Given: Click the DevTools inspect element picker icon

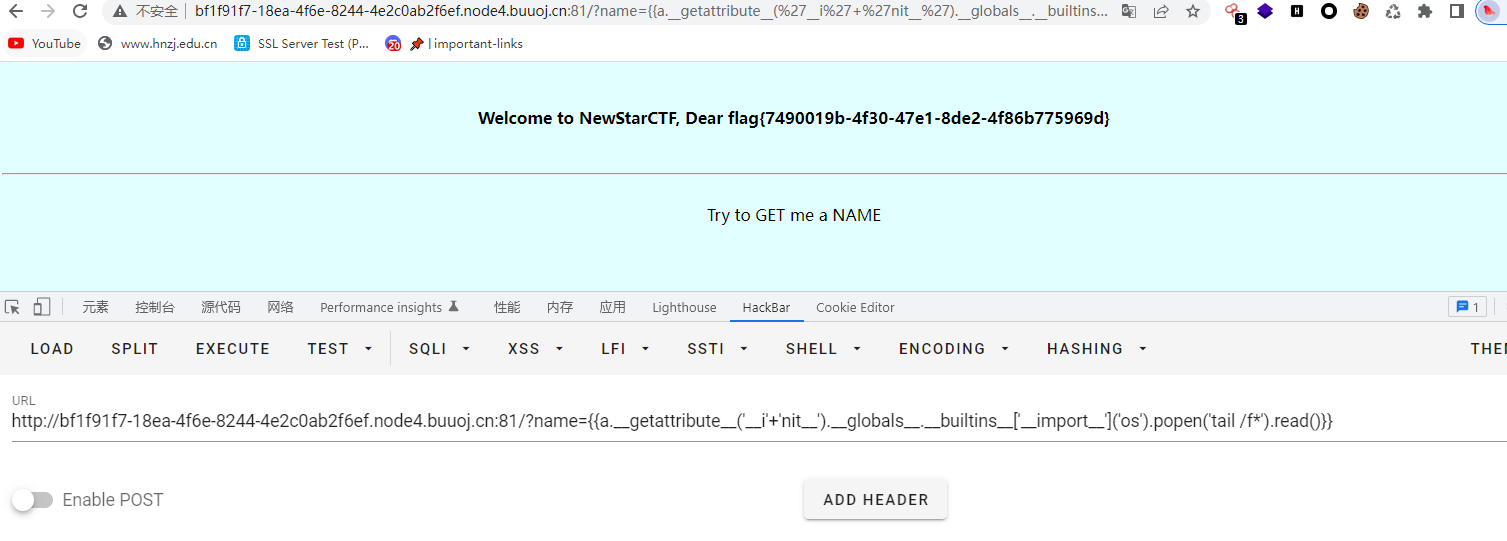Looking at the screenshot, I should tap(12, 307).
